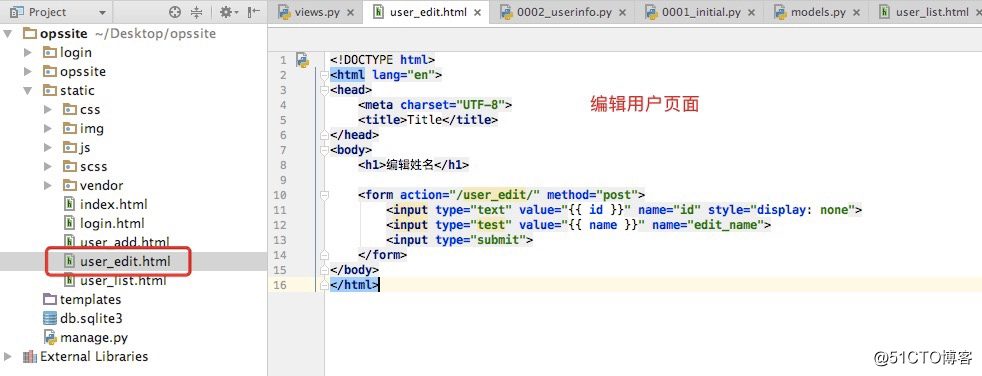Image resolution: width=982 pixels, height=376 pixels.
Task: Select manage.py in the project tree
Action: pyautogui.click(x=94, y=337)
